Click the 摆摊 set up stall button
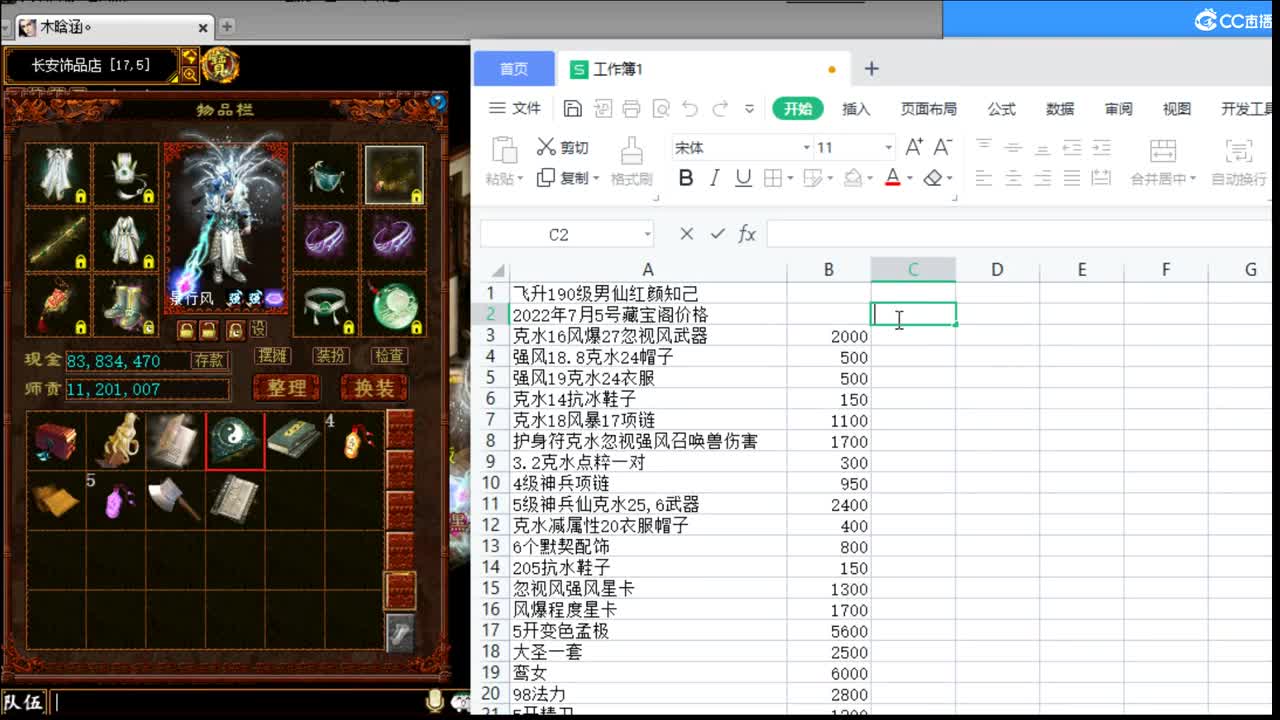Screen dimensions: 1280x720 coord(272,356)
